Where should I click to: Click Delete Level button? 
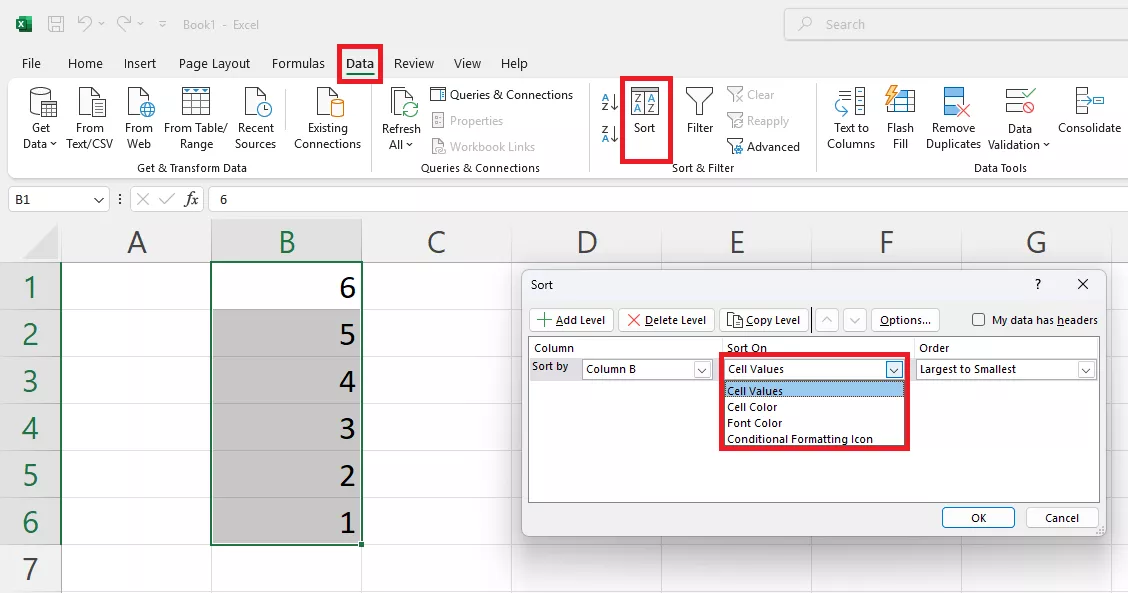click(667, 320)
